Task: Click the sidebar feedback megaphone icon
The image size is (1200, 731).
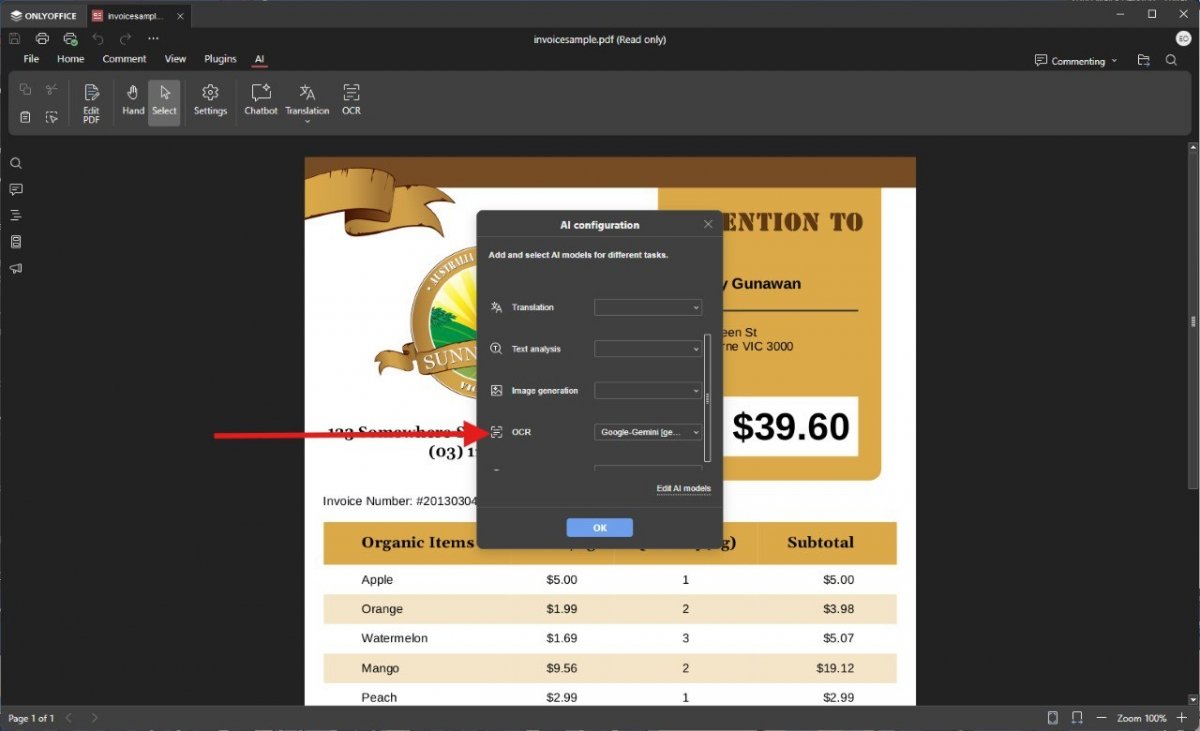Action: pos(16,268)
